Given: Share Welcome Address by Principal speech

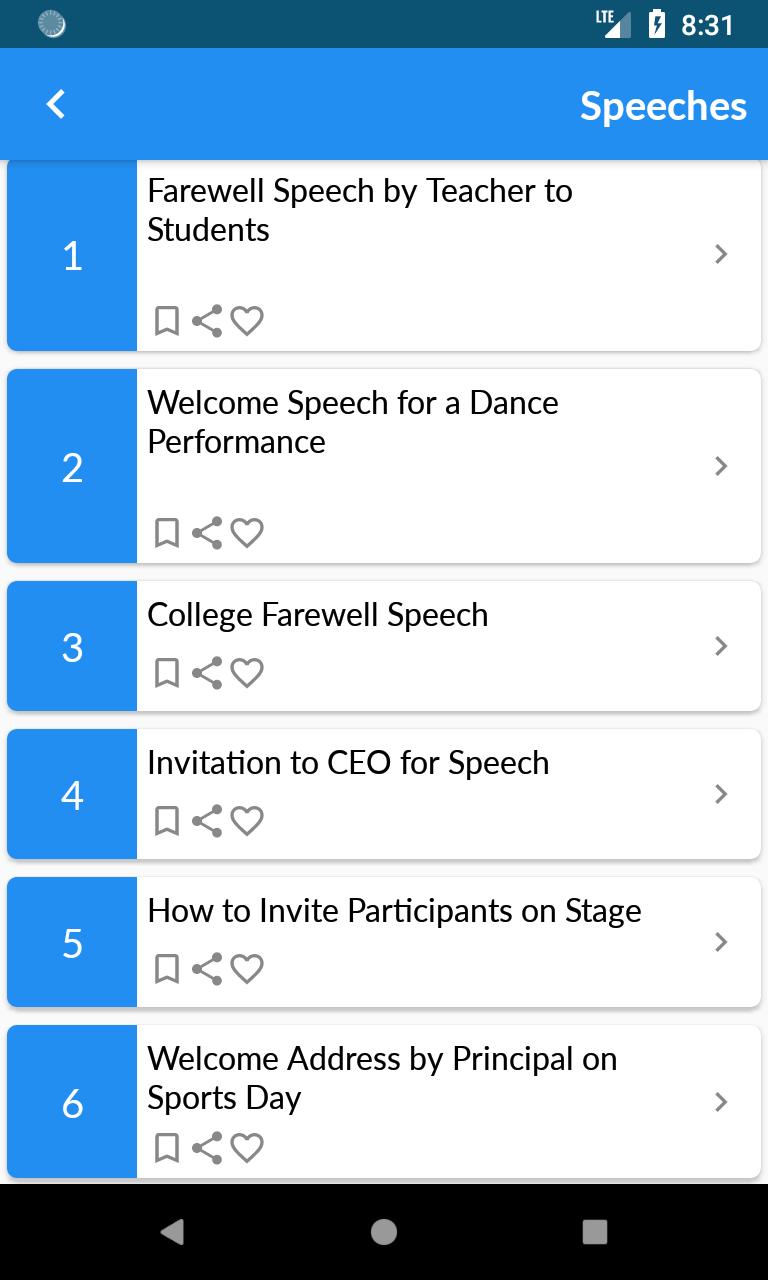Looking at the screenshot, I should click(207, 1147).
